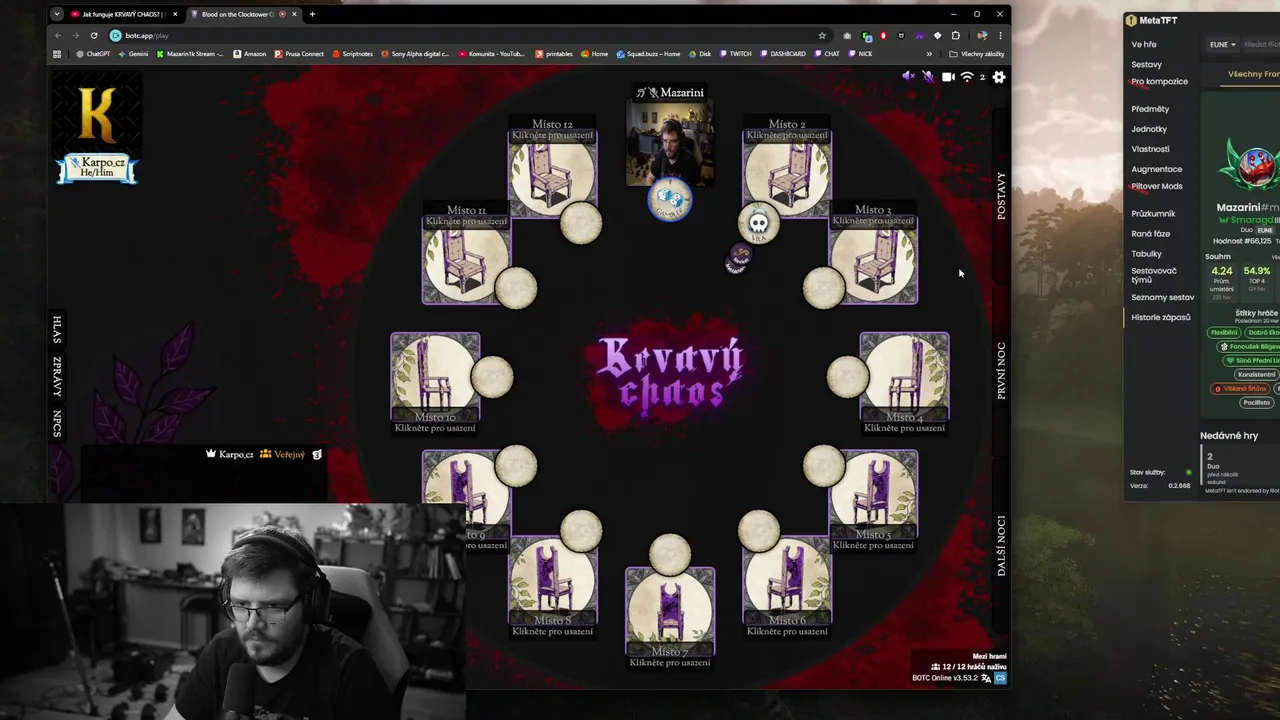Click the Karpo.cz profile name badge

(96, 167)
